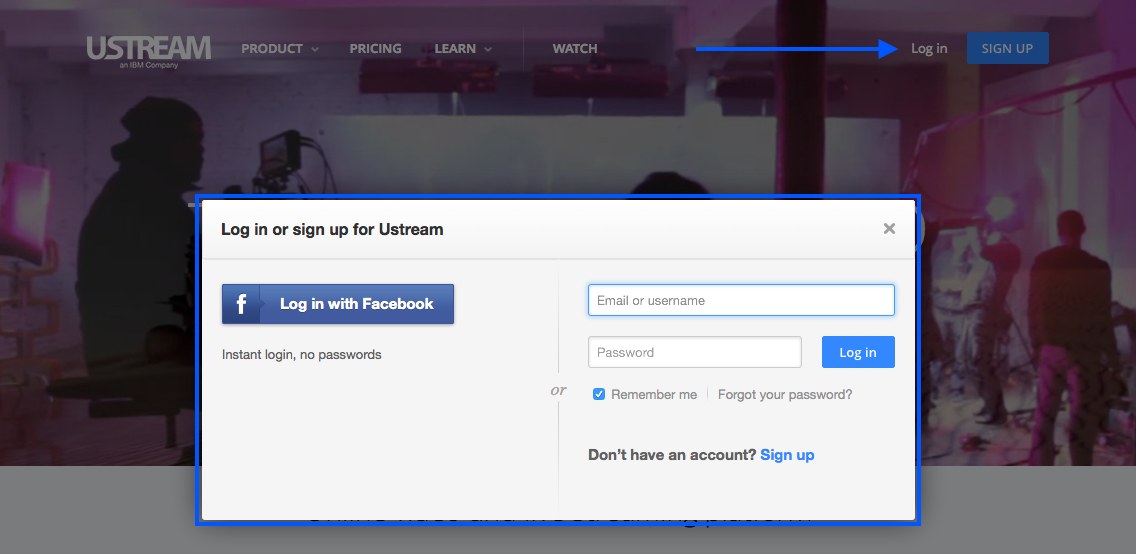Focus the Email or username field
The image size is (1136, 554).
[x=741, y=300]
